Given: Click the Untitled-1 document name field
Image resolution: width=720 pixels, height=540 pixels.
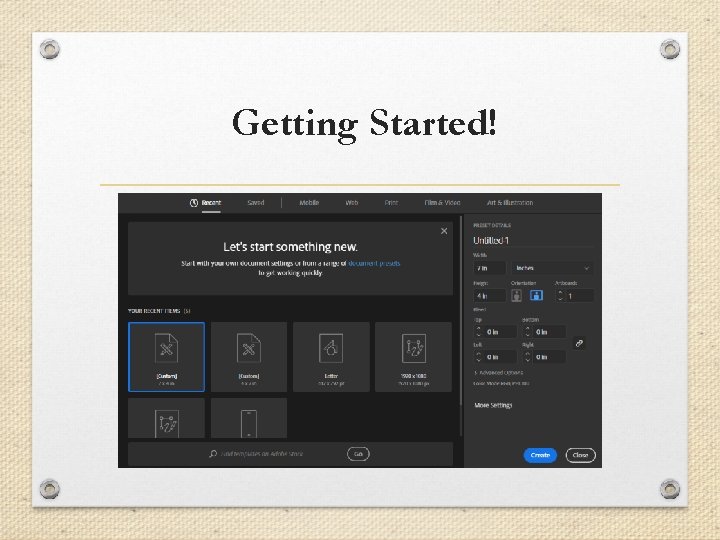Looking at the screenshot, I should click(x=533, y=241).
